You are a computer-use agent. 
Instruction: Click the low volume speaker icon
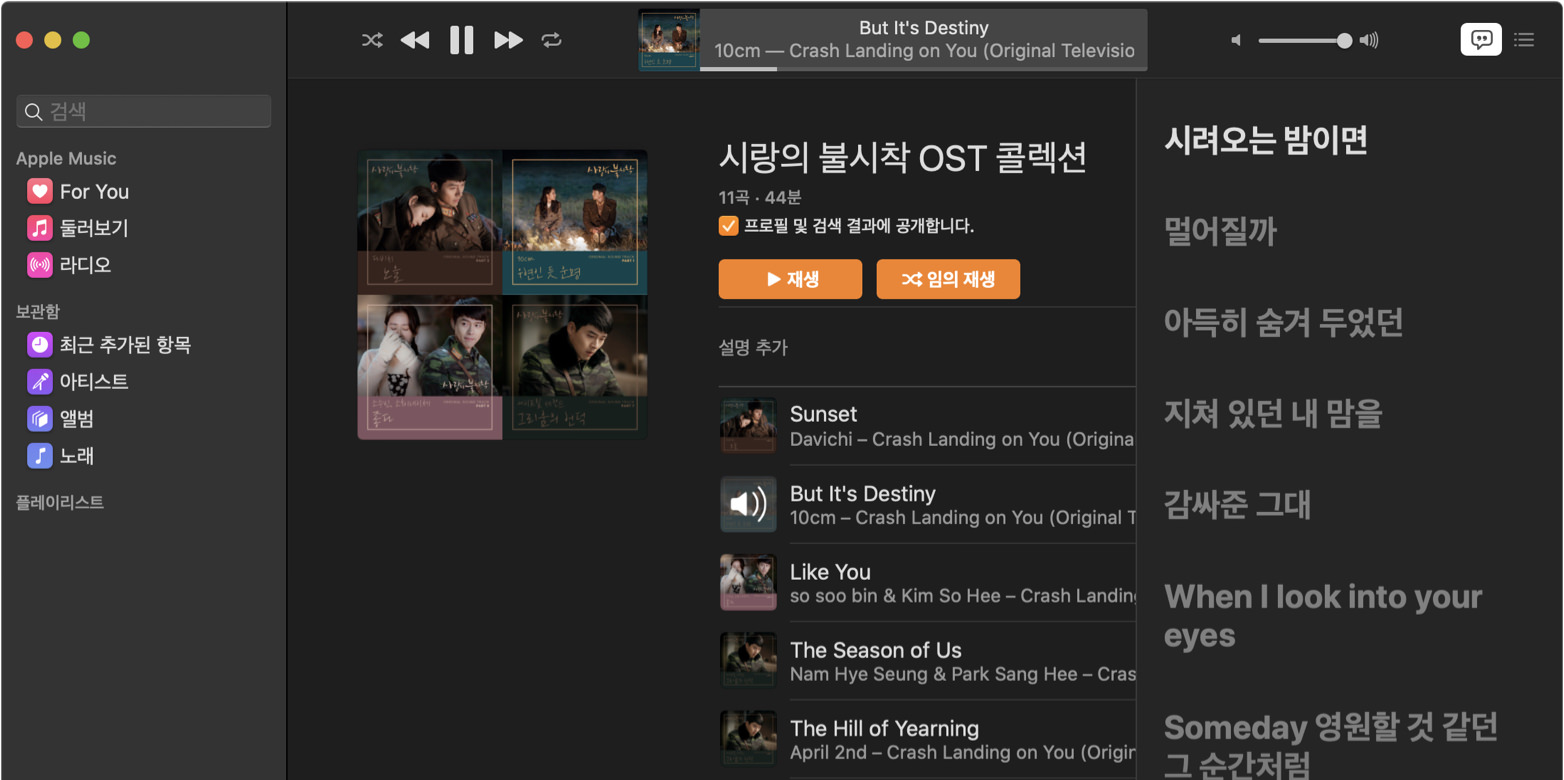pos(1236,40)
